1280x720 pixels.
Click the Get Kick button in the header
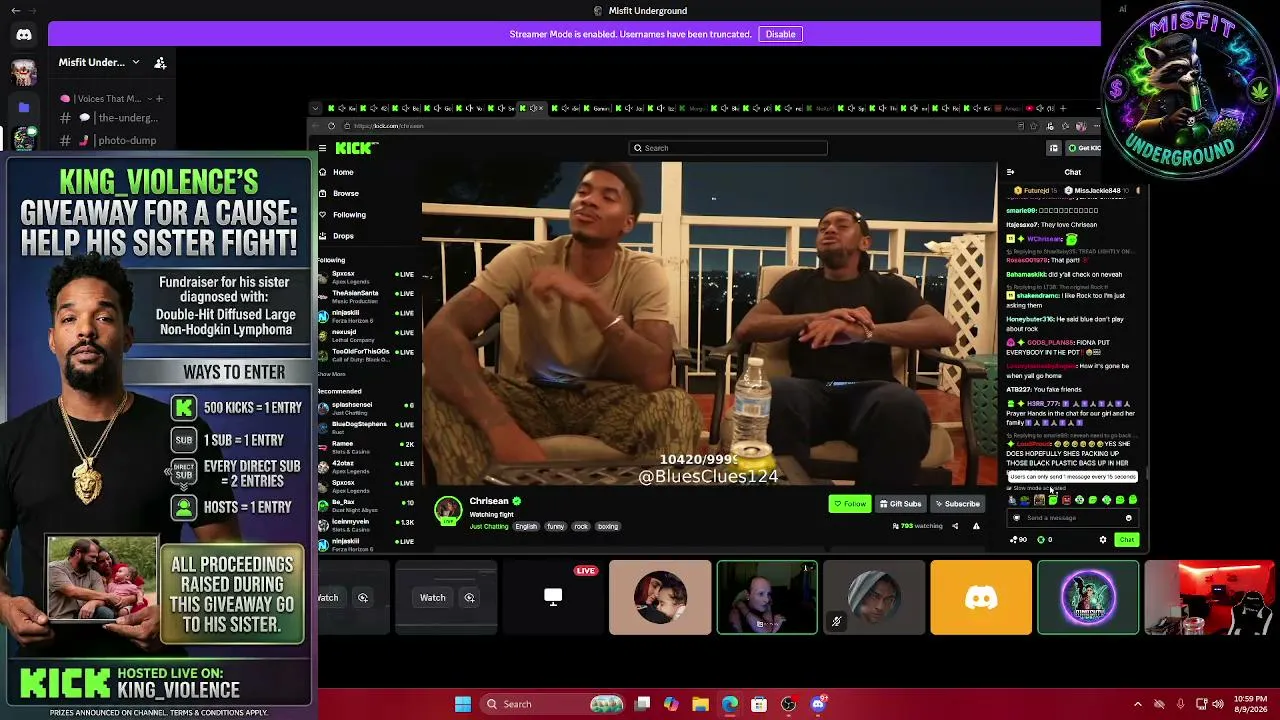(1084, 148)
